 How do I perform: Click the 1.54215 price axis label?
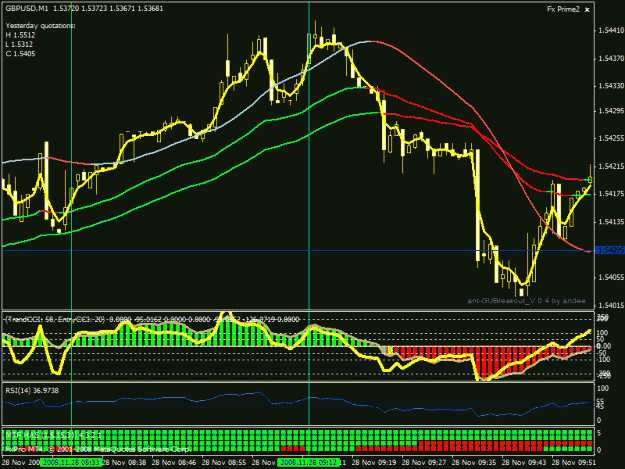(x=610, y=166)
